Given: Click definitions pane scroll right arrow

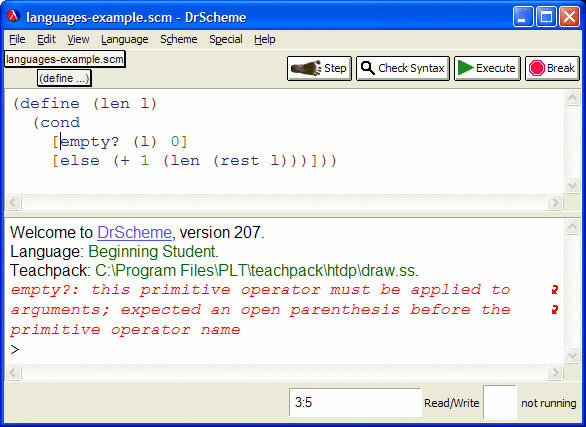Looking at the screenshot, I should pos(555,202).
